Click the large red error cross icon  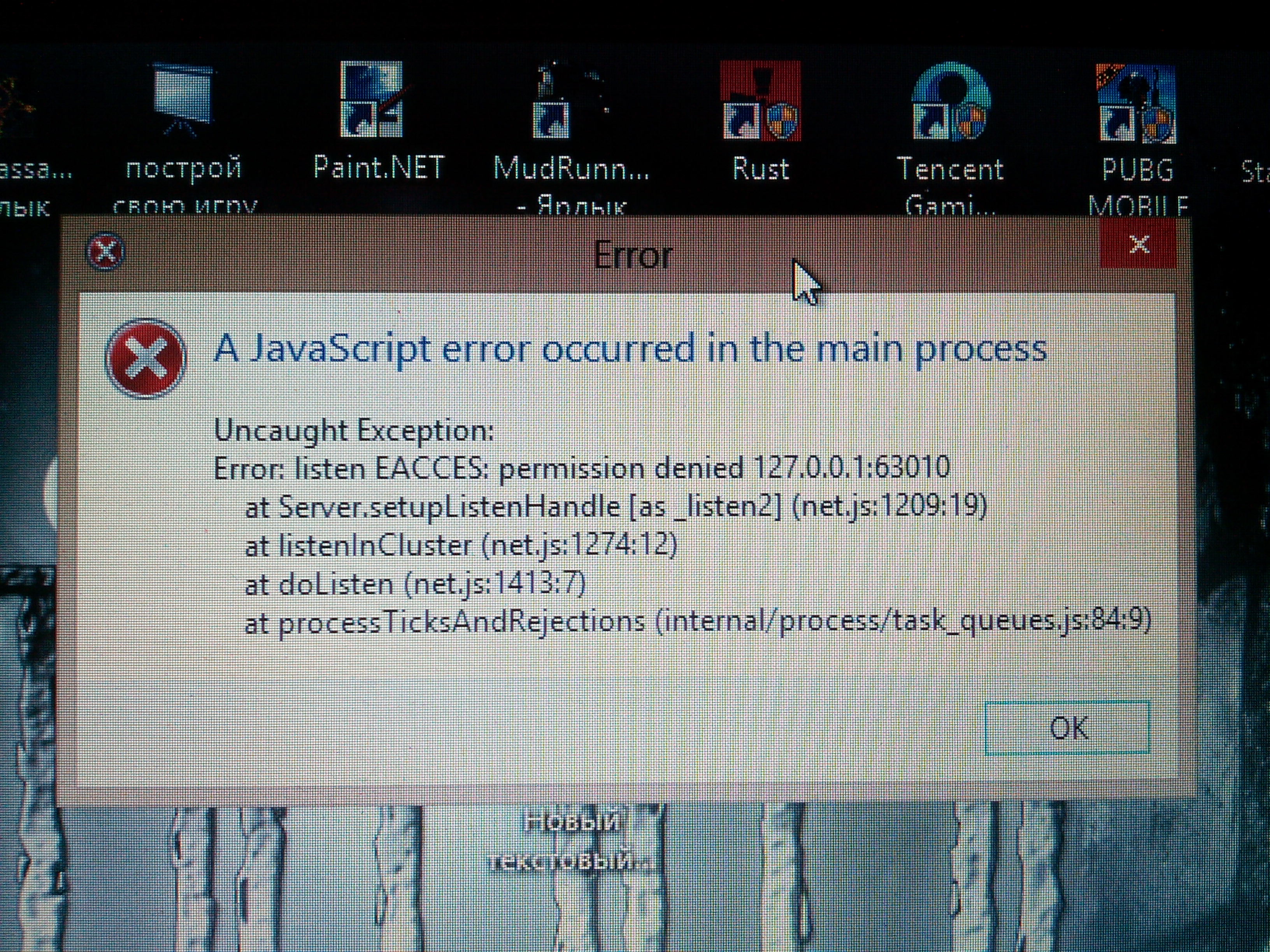146,358
